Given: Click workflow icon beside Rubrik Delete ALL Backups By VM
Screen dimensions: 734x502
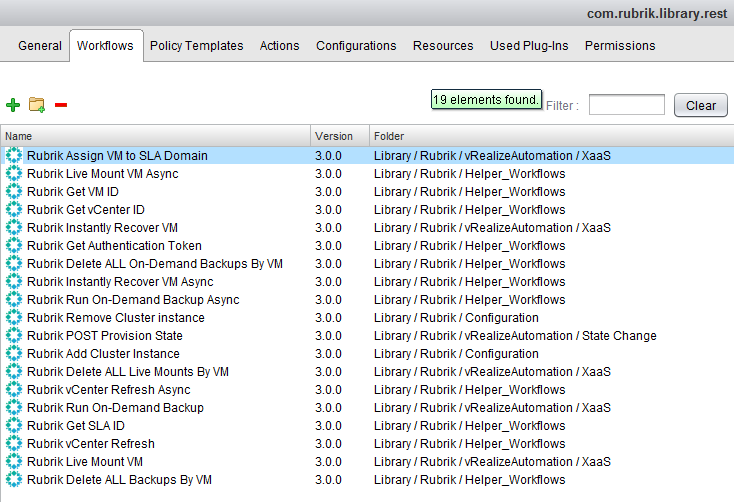Looking at the screenshot, I should click(14, 480).
